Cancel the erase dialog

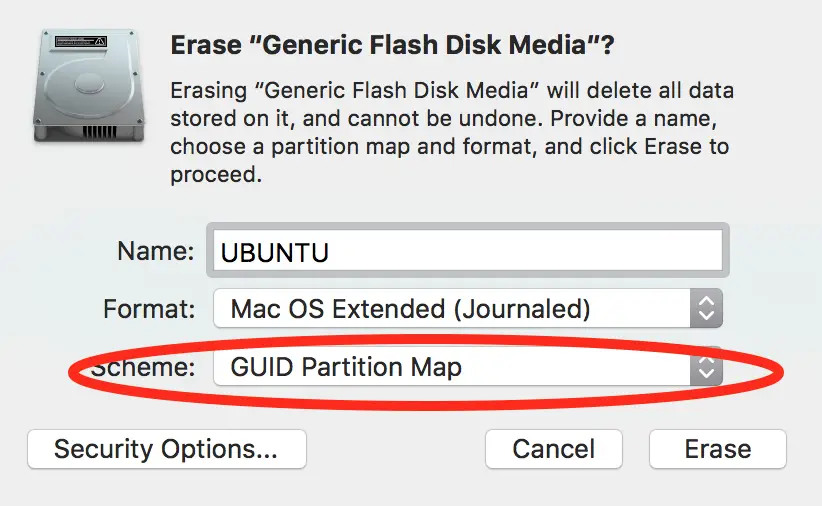(554, 449)
